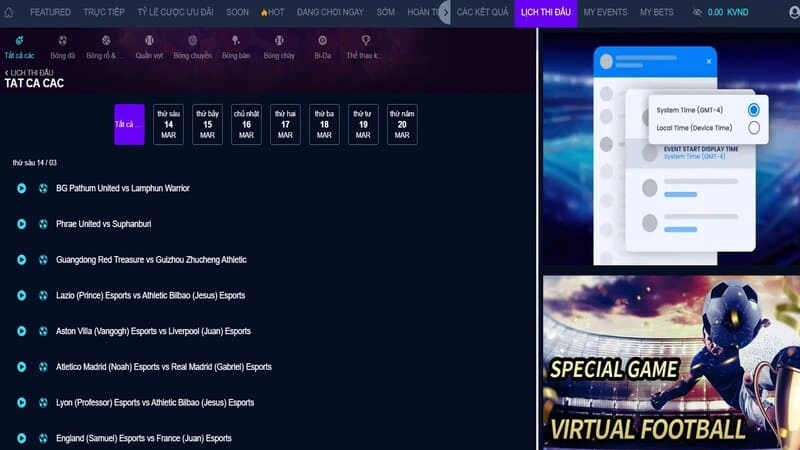Select the Thể thao khác trophy icon
Screen dimensions: 800x450
[x=366, y=40]
